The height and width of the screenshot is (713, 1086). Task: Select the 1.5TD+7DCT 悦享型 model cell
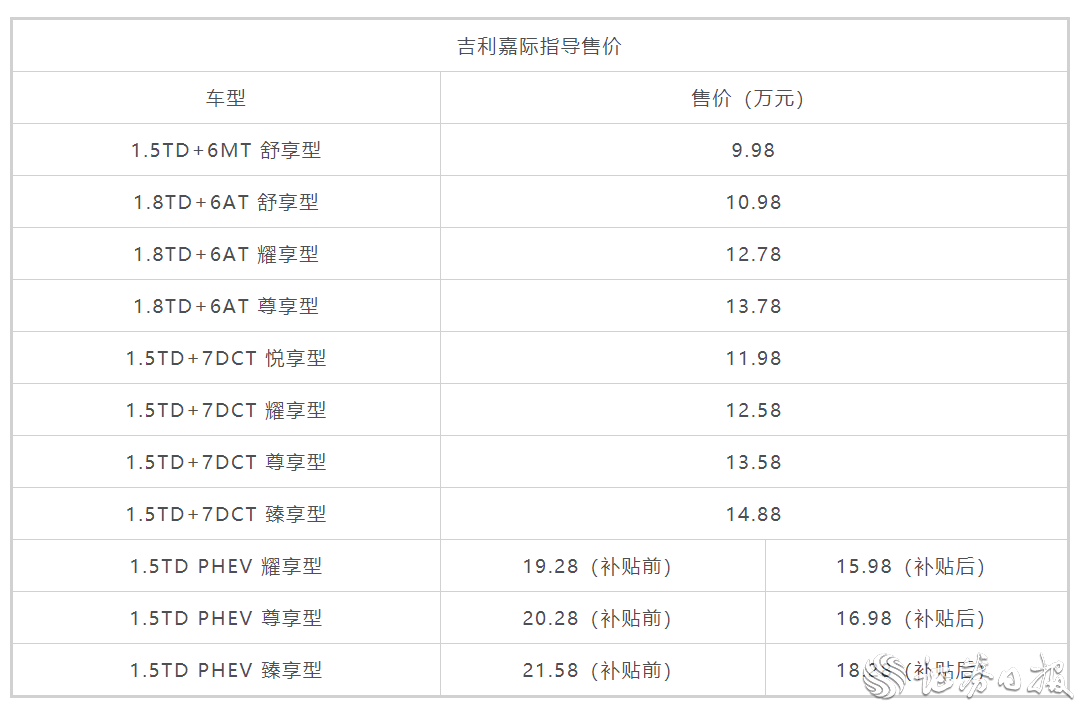tap(226, 358)
